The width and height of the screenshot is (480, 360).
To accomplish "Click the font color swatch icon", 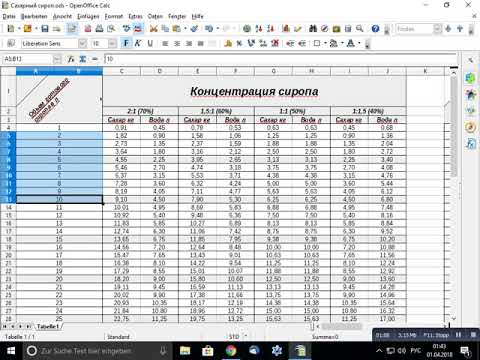I will [x=351, y=43].
